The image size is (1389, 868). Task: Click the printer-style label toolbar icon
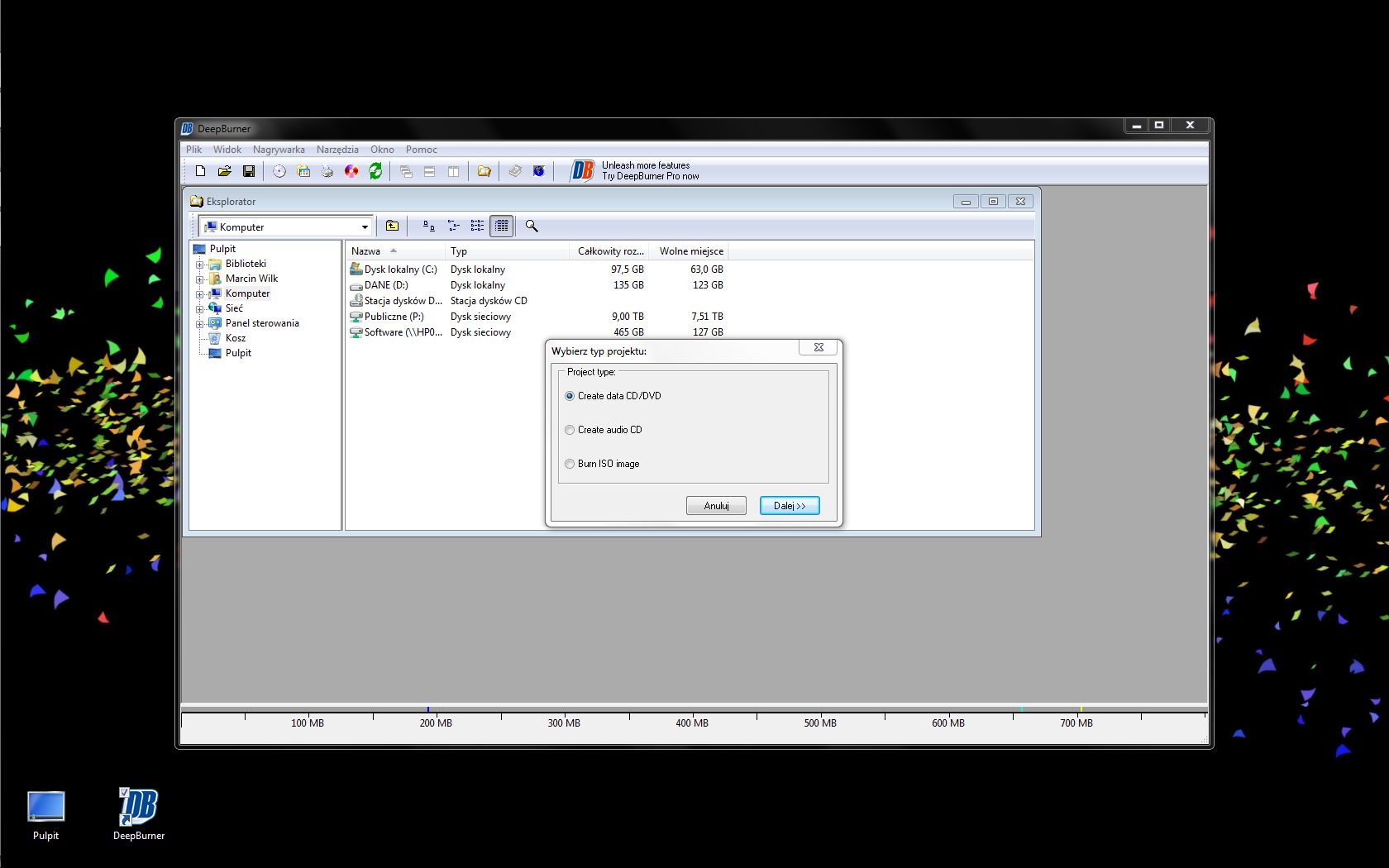[327, 171]
